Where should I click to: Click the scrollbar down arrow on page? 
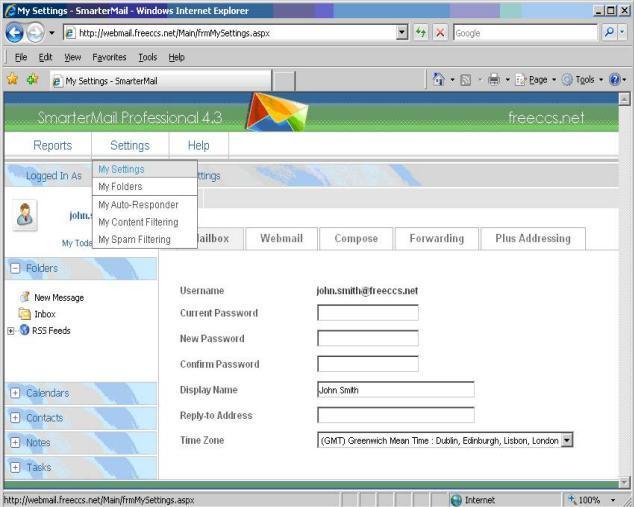624,482
